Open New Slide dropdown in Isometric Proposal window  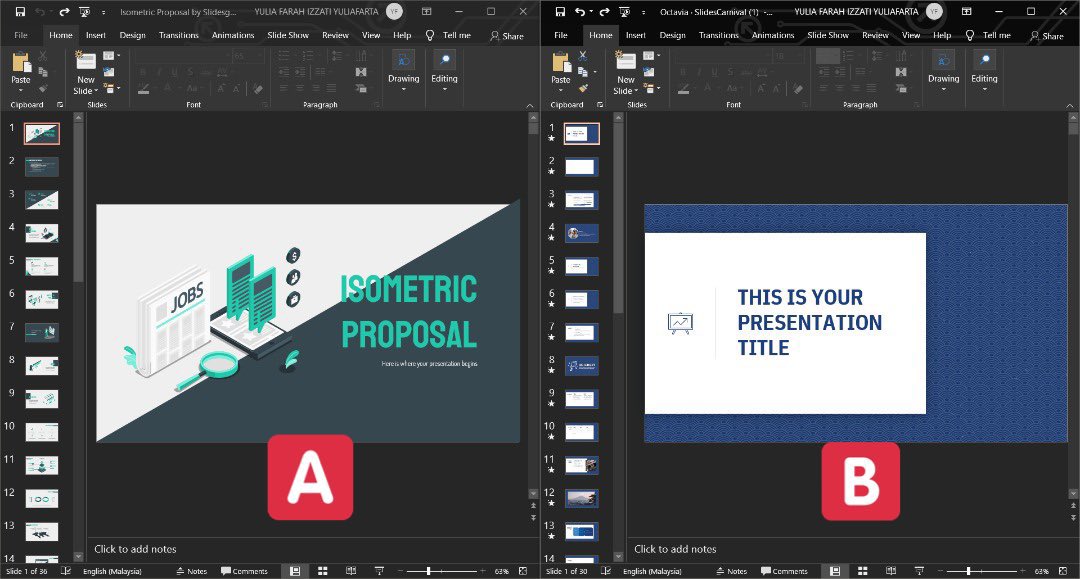click(96, 91)
